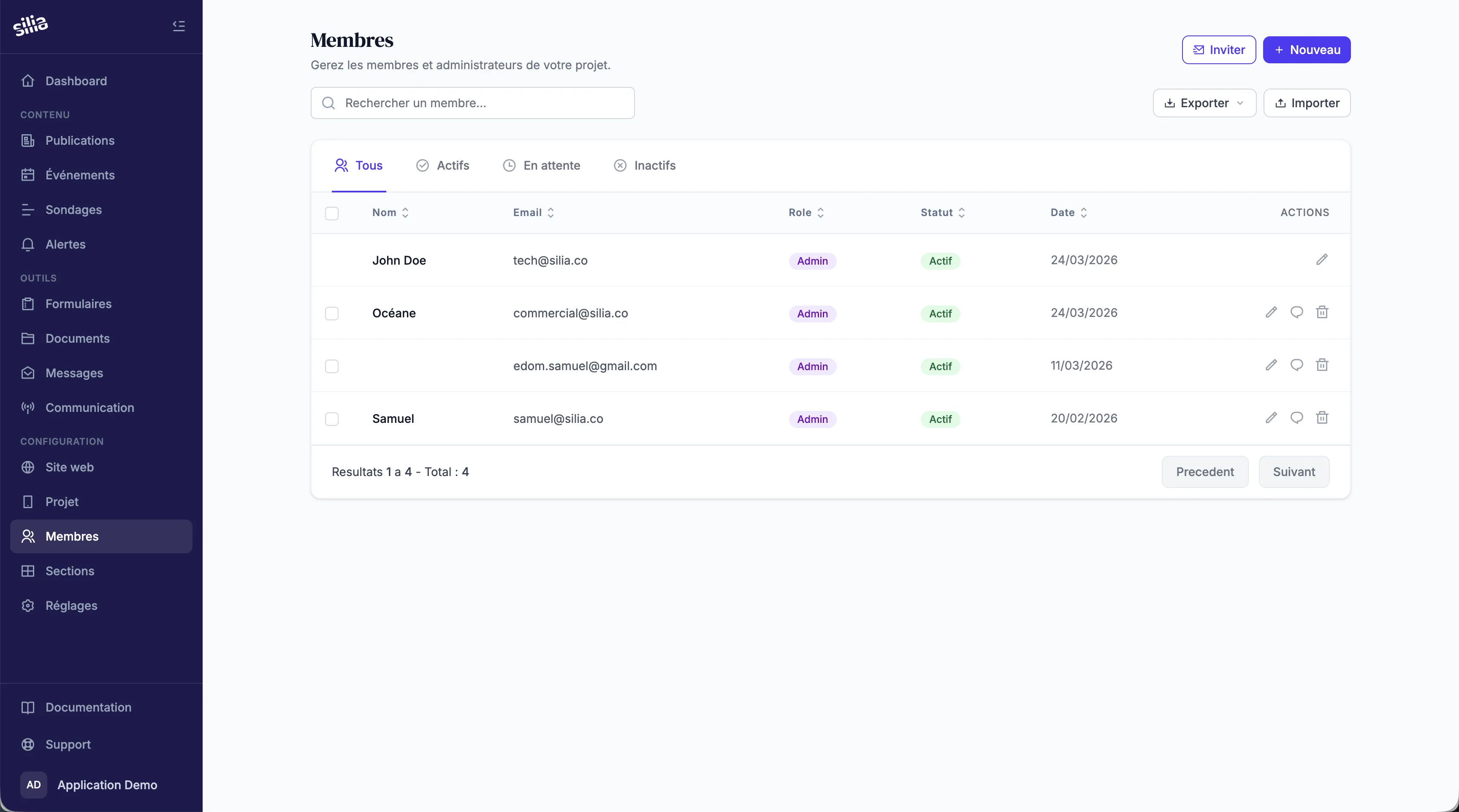
Task: Focus the member search field
Action: tap(472, 103)
